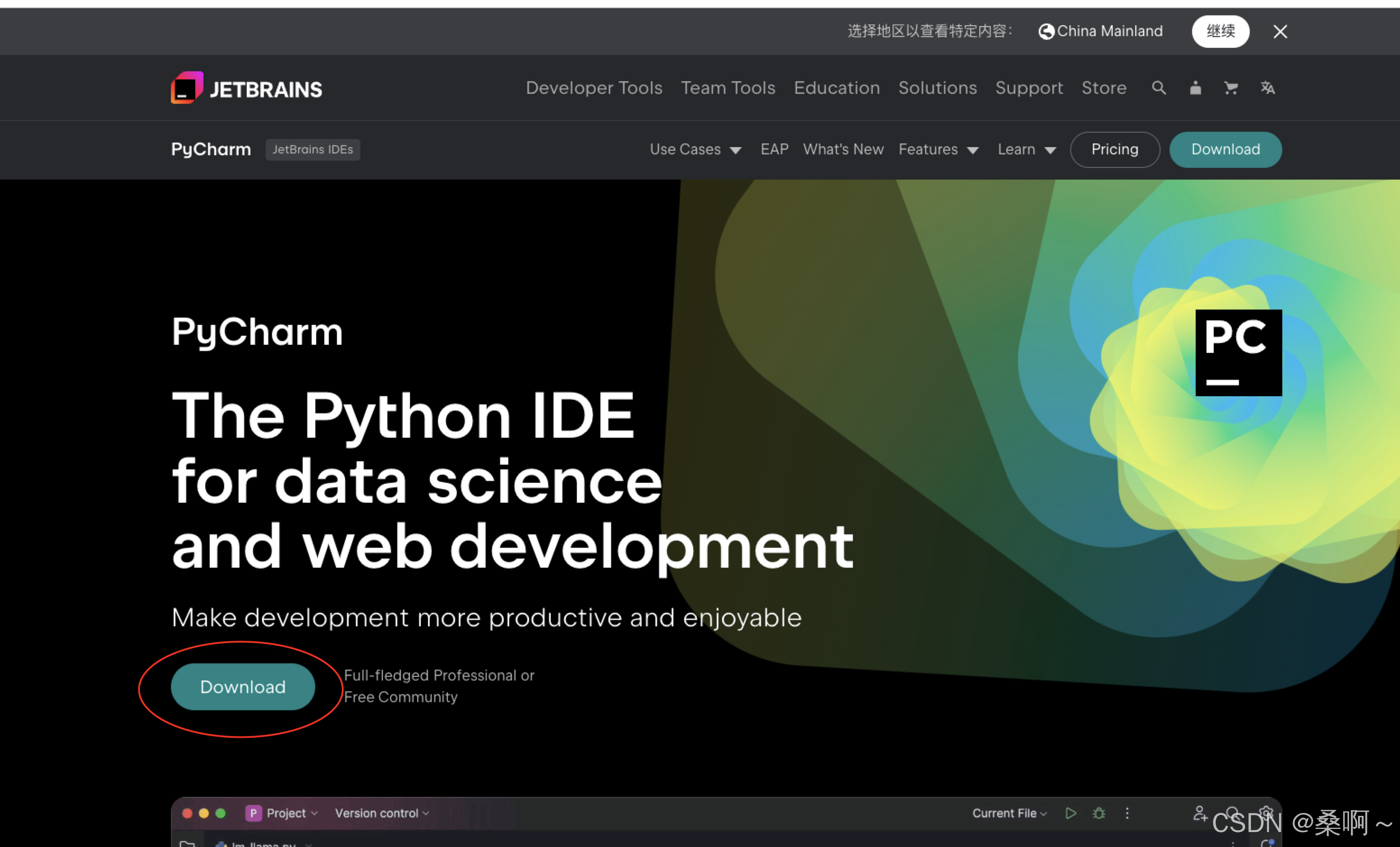Image resolution: width=1400 pixels, height=847 pixels.
Task: Open the site search magnifier icon
Action: click(1159, 88)
